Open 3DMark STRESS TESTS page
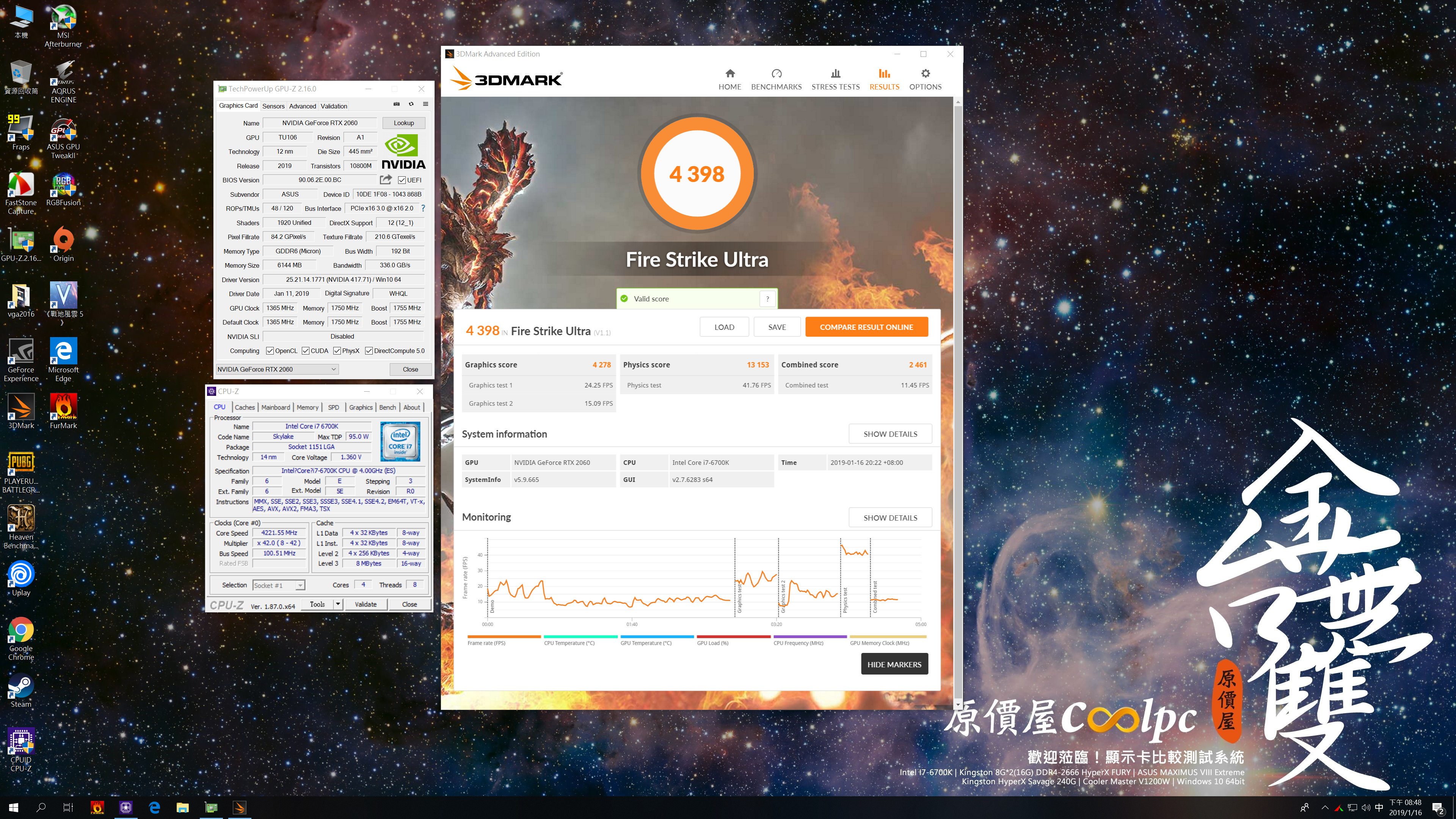1456x819 pixels. coord(835,79)
